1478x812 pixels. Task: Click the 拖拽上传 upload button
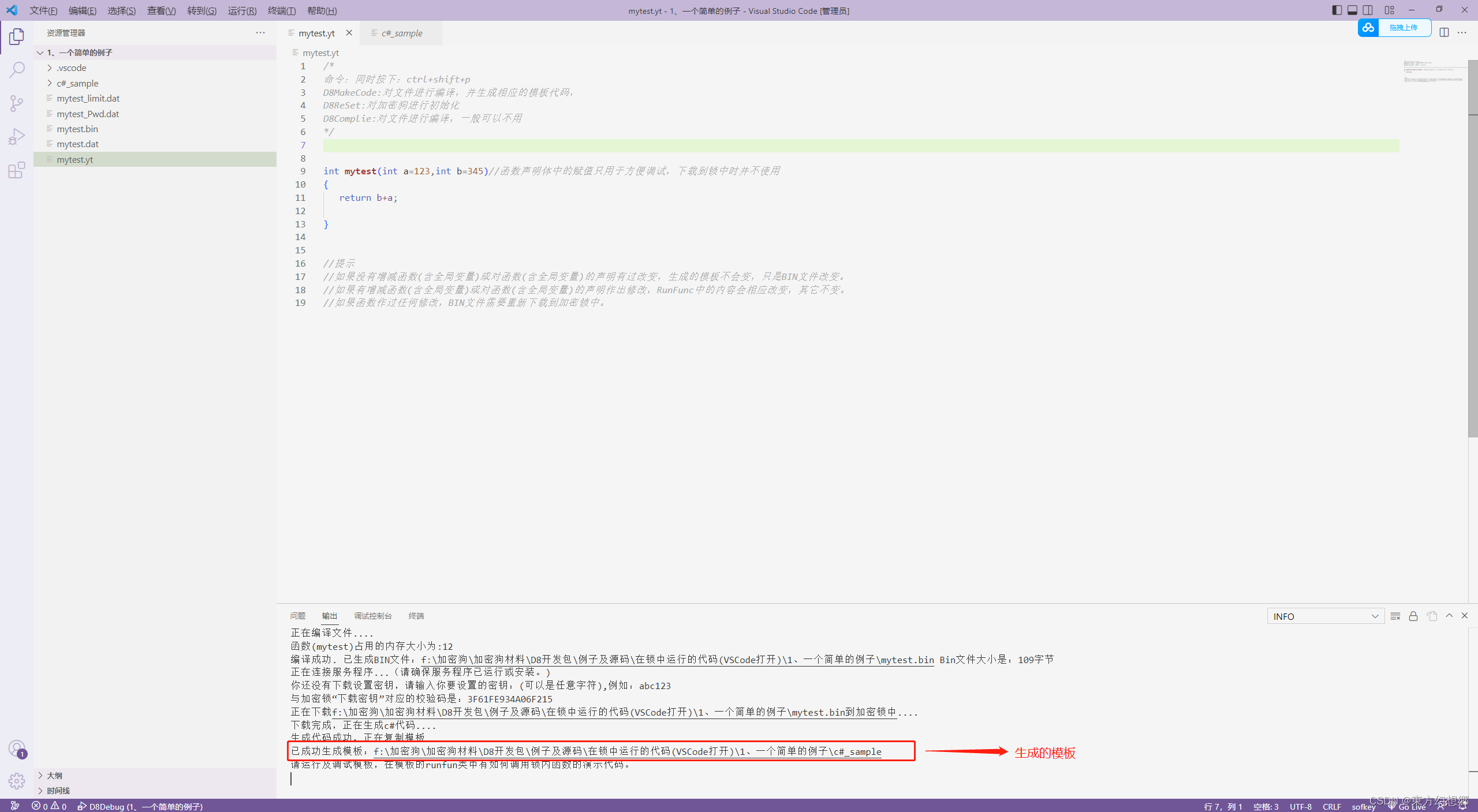point(1404,28)
